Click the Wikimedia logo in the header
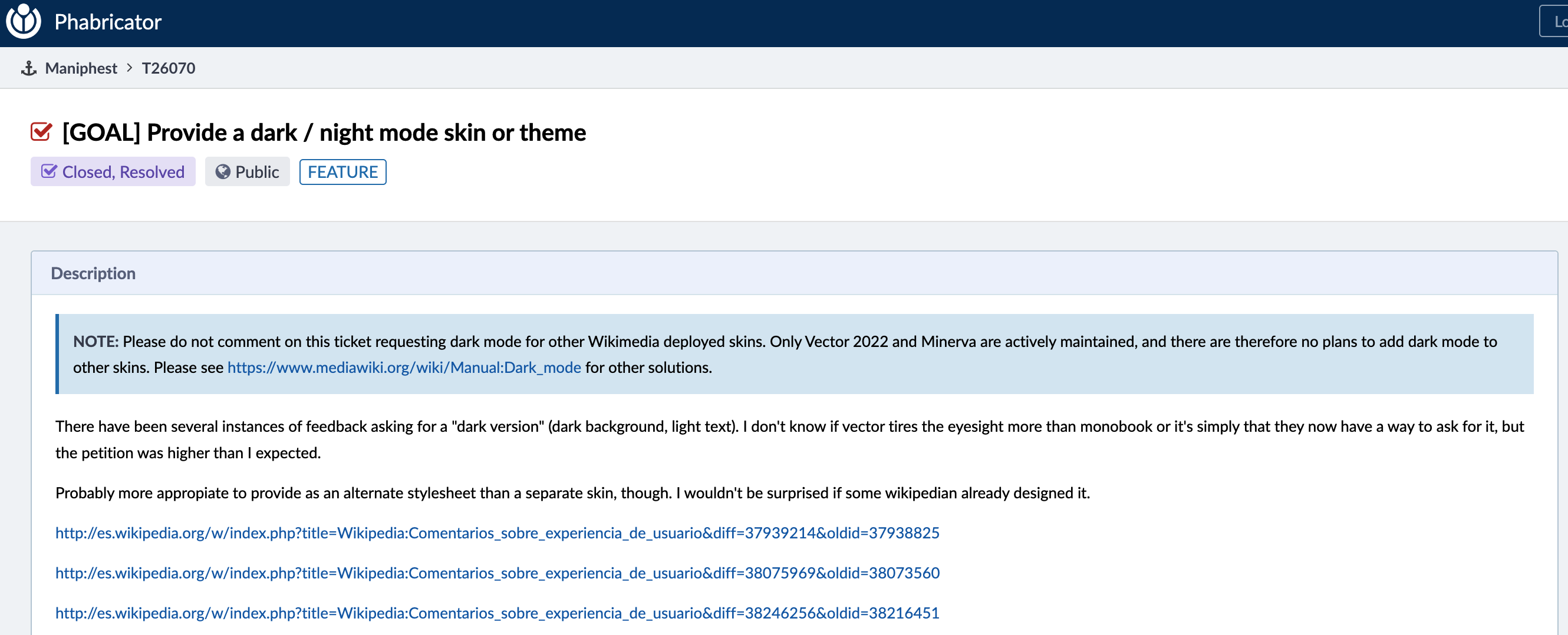Image resolution: width=1568 pixels, height=635 pixels. [x=23, y=21]
